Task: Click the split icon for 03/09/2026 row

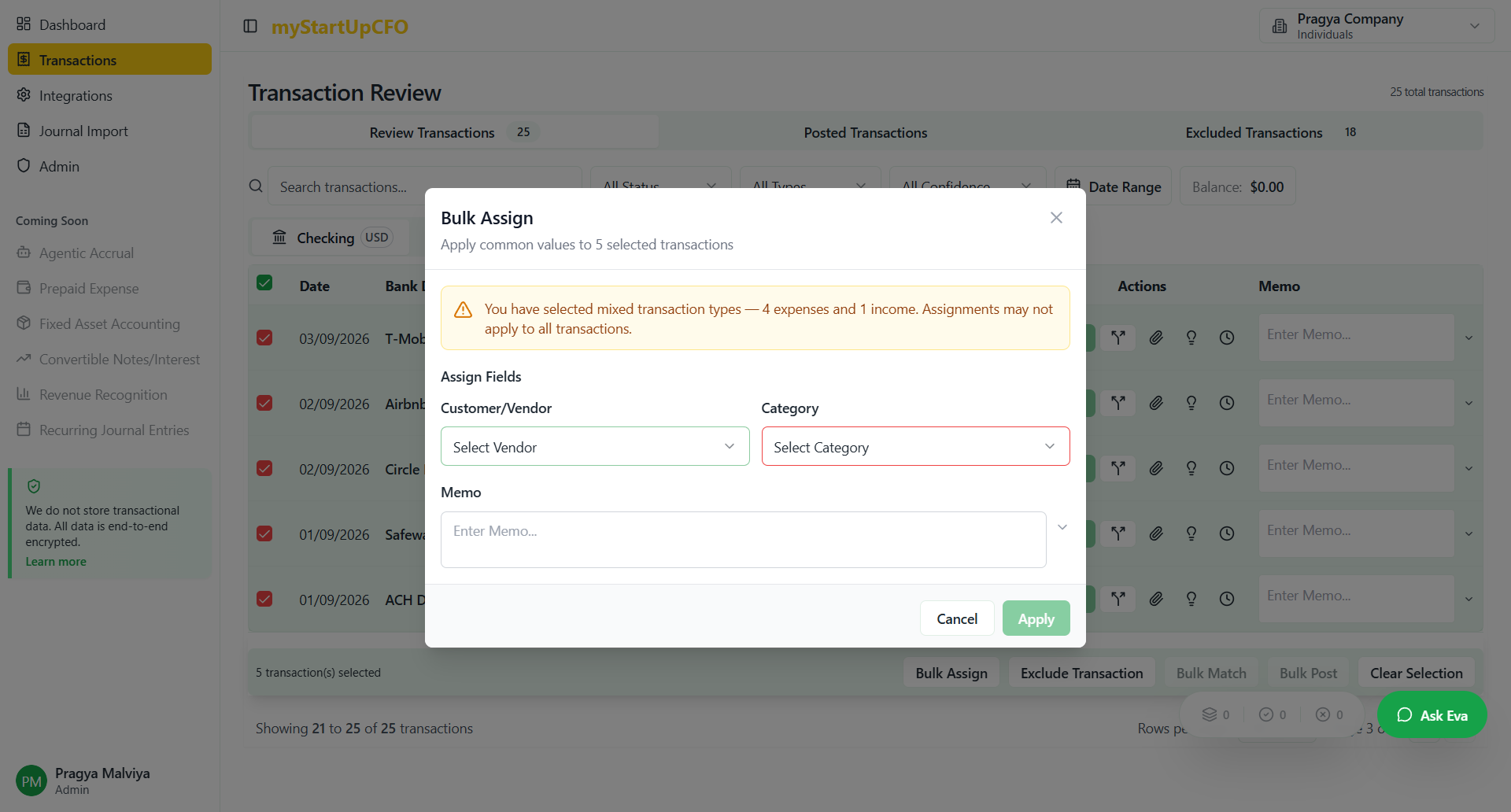Action: pyautogui.click(x=1118, y=338)
